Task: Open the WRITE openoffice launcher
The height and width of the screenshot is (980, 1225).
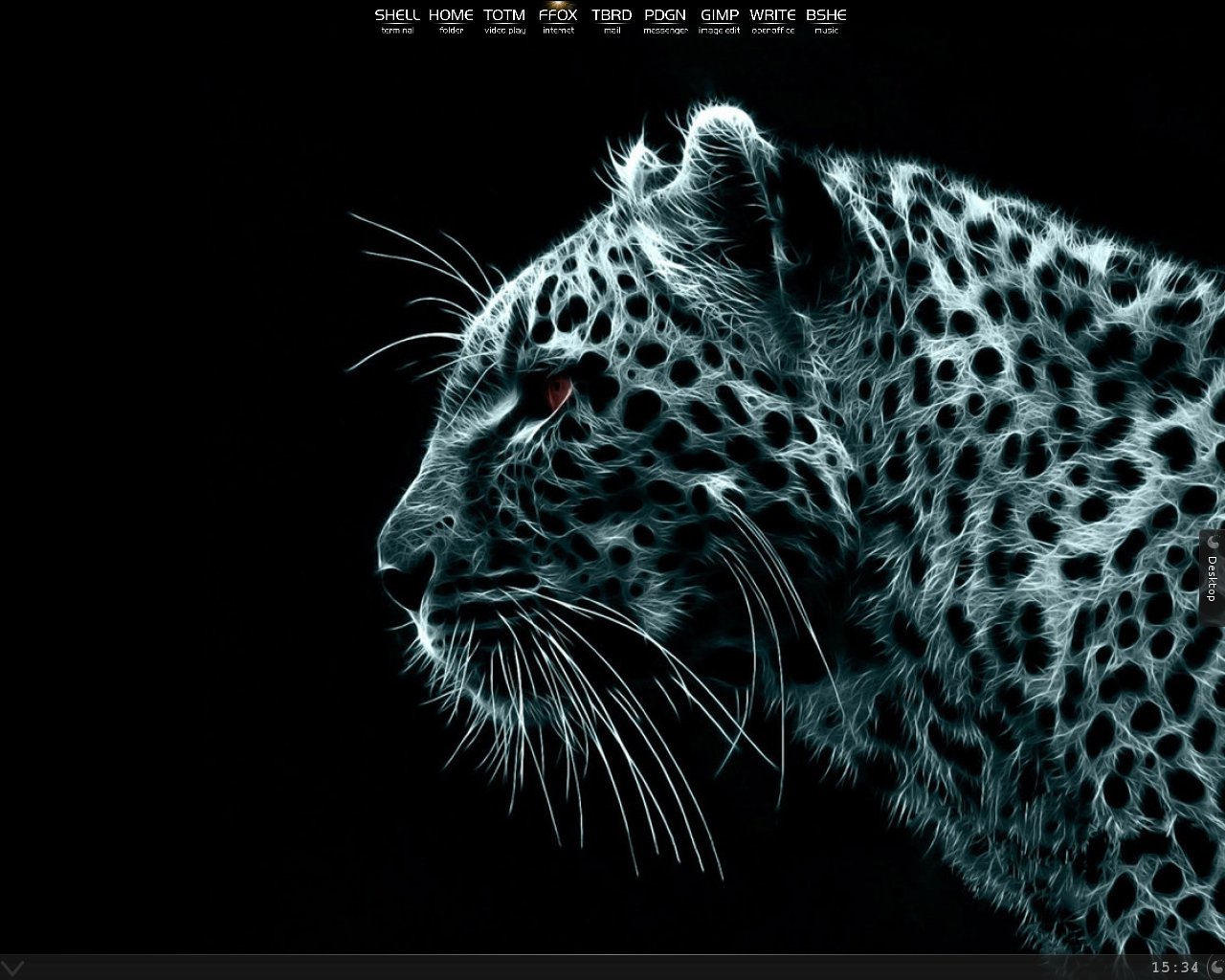Action: coord(772,20)
